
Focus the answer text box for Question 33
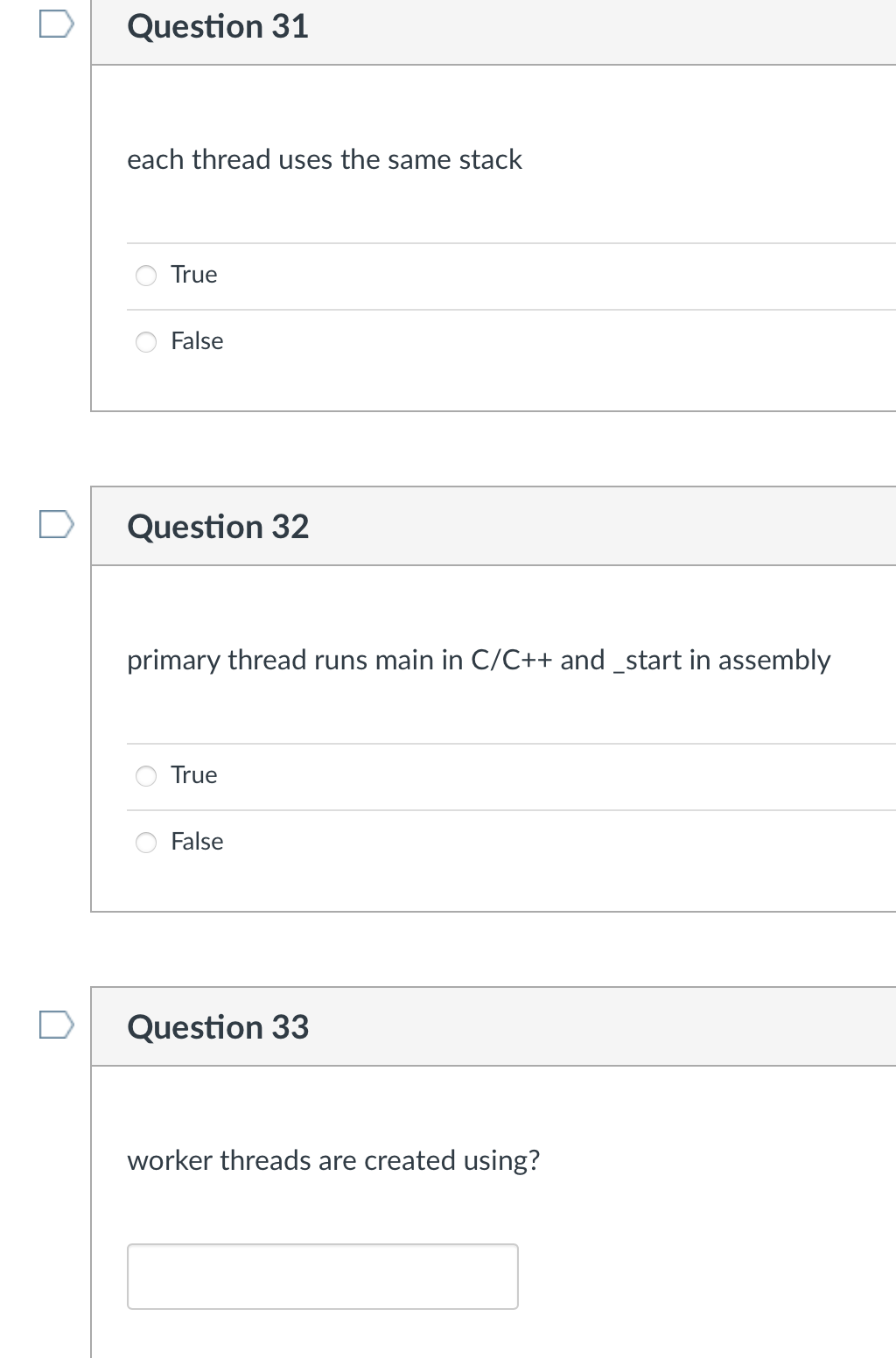point(323,1277)
